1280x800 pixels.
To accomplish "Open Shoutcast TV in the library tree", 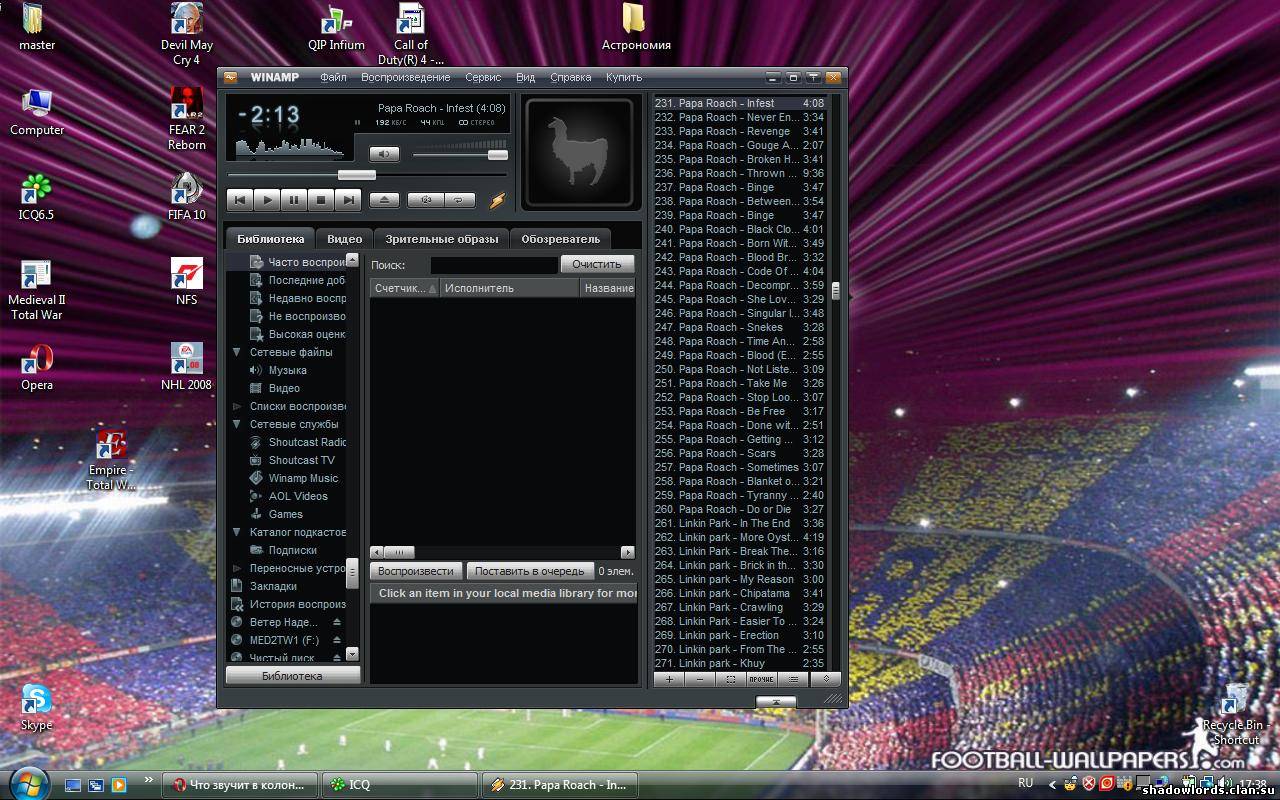I will [x=292, y=460].
